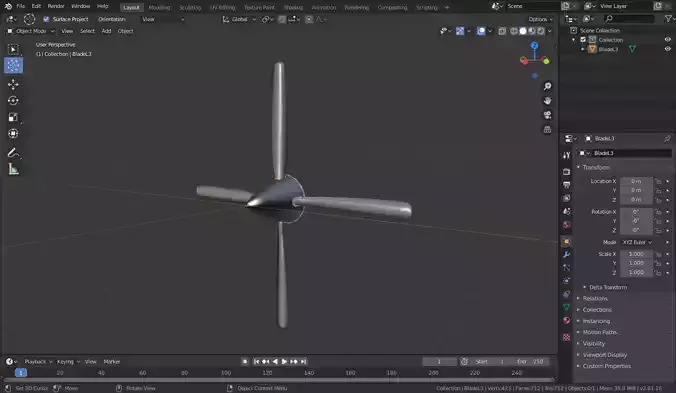Open the Keying popover in timeline
Screen dimensions: 676x393
click(x=68, y=362)
